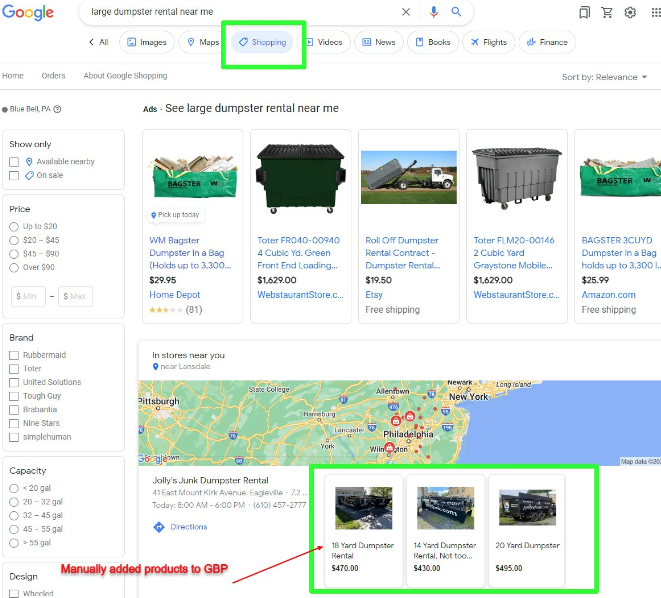Click the $ Min price field
This screenshot has width=661, height=598.
(28, 296)
